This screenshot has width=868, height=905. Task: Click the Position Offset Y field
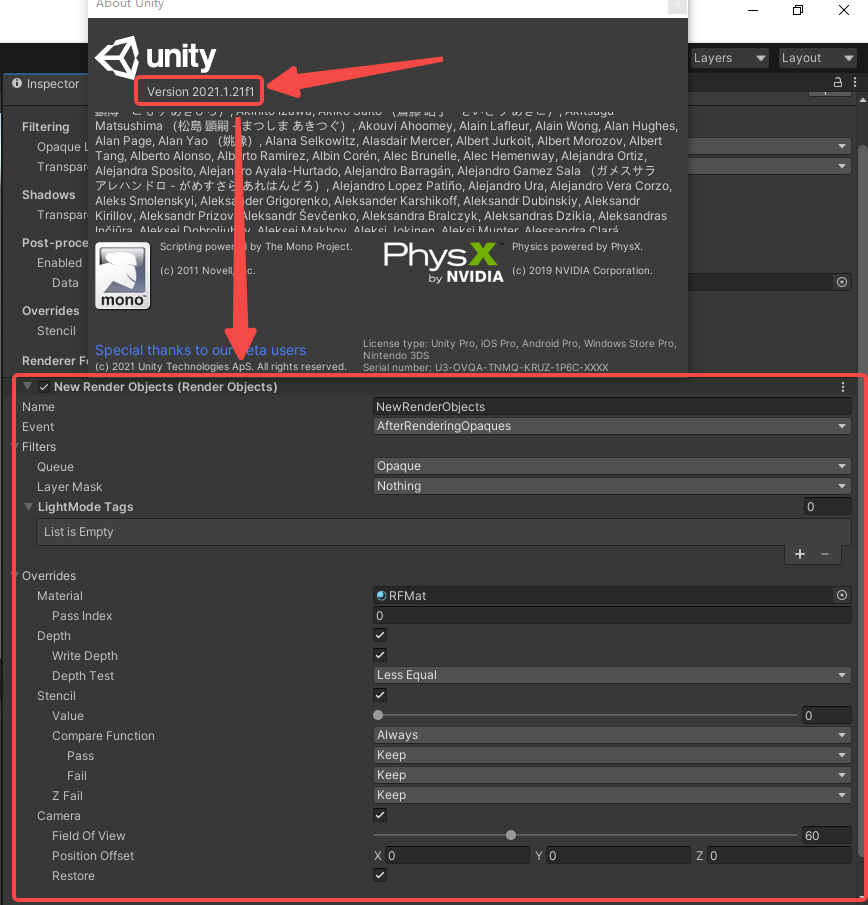[618, 855]
